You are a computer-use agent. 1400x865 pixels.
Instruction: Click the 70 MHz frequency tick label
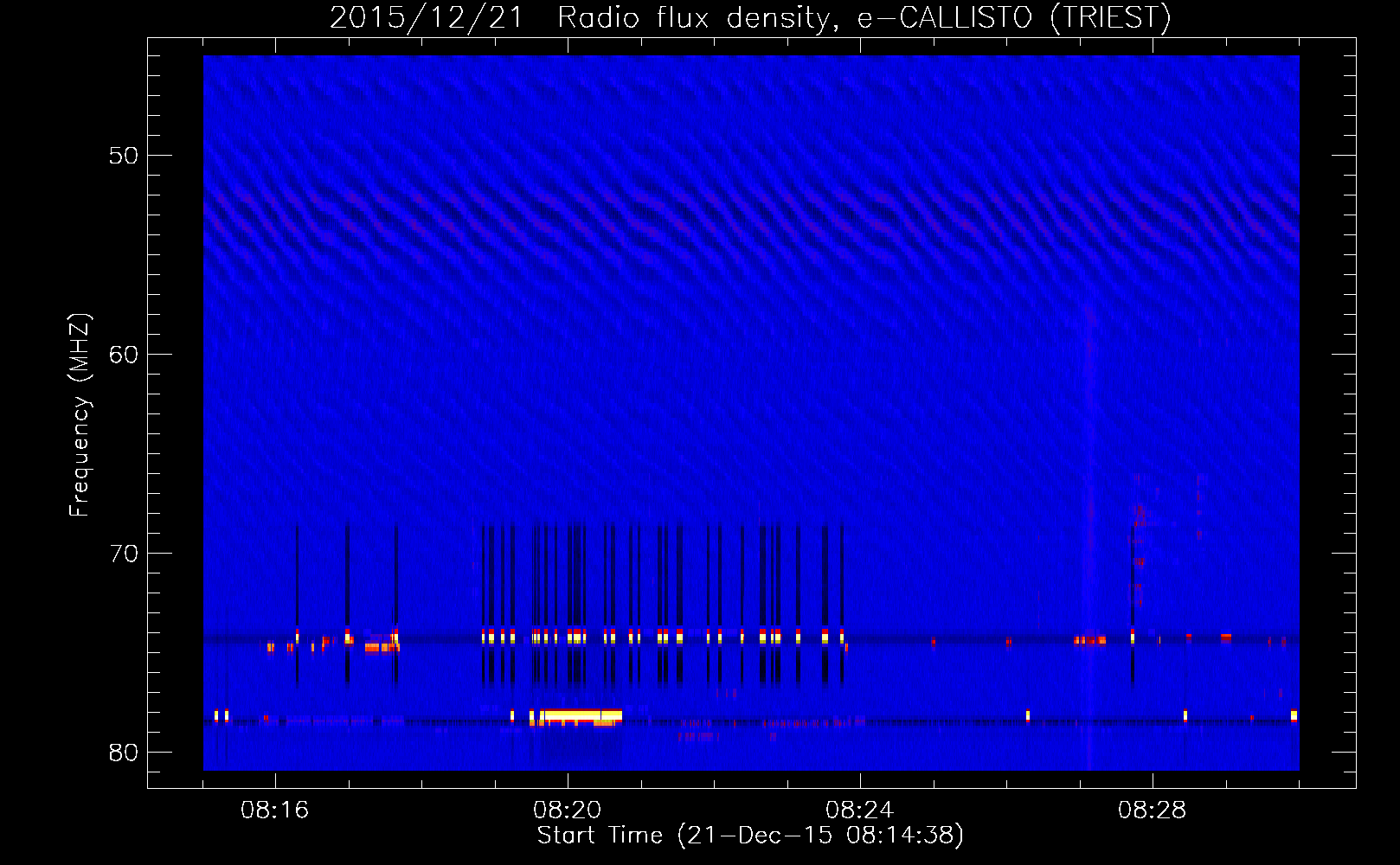pos(124,554)
